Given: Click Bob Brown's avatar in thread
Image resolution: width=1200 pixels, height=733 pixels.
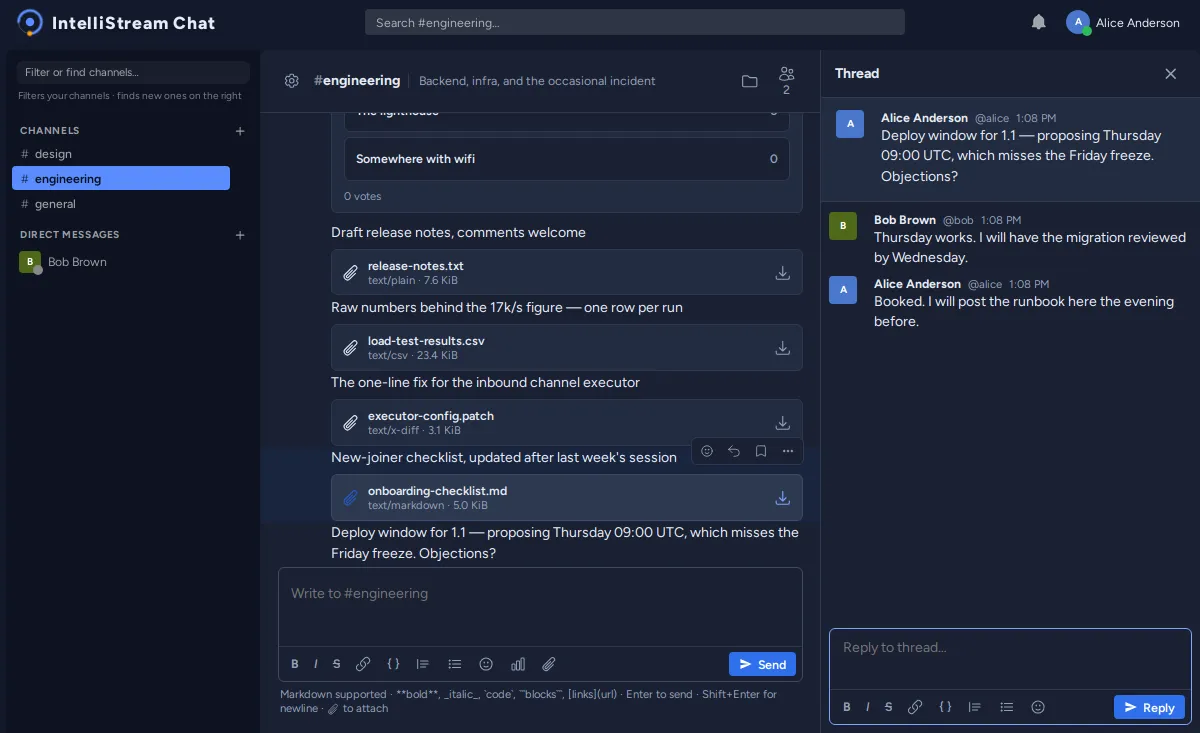Looking at the screenshot, I should 843,226.
